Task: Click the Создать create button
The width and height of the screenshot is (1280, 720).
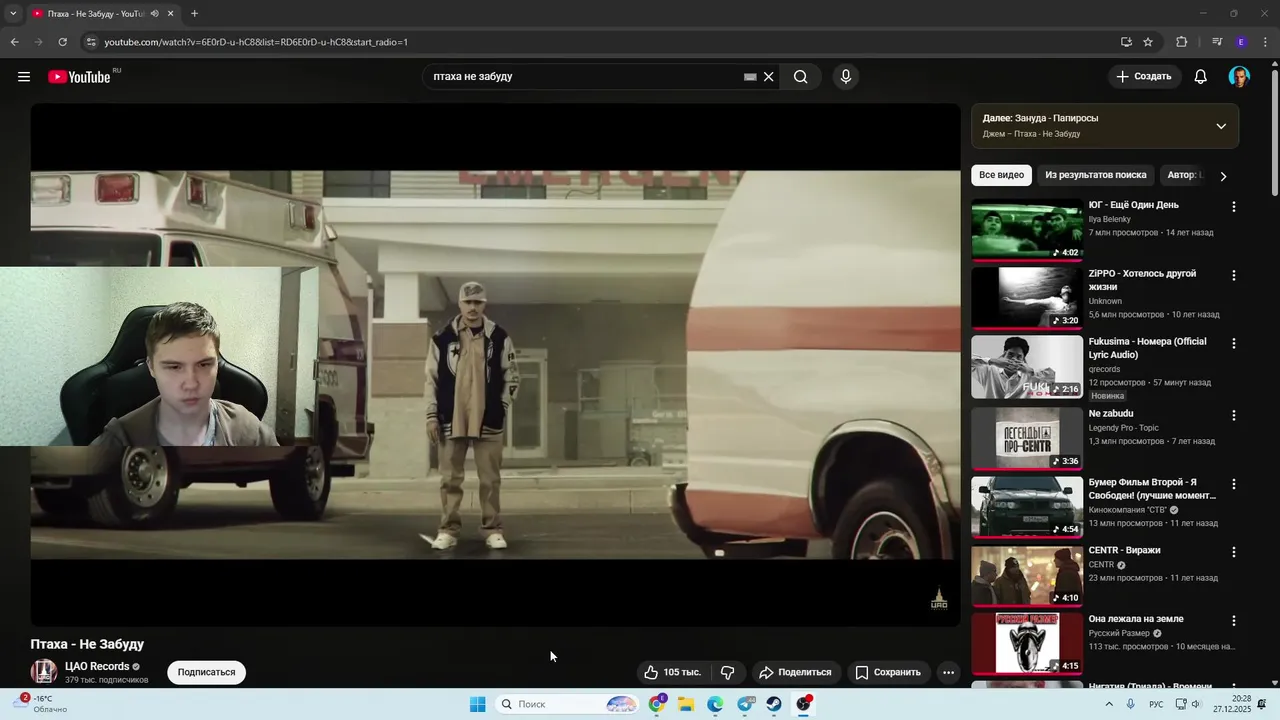Action: coord(1144,77)
